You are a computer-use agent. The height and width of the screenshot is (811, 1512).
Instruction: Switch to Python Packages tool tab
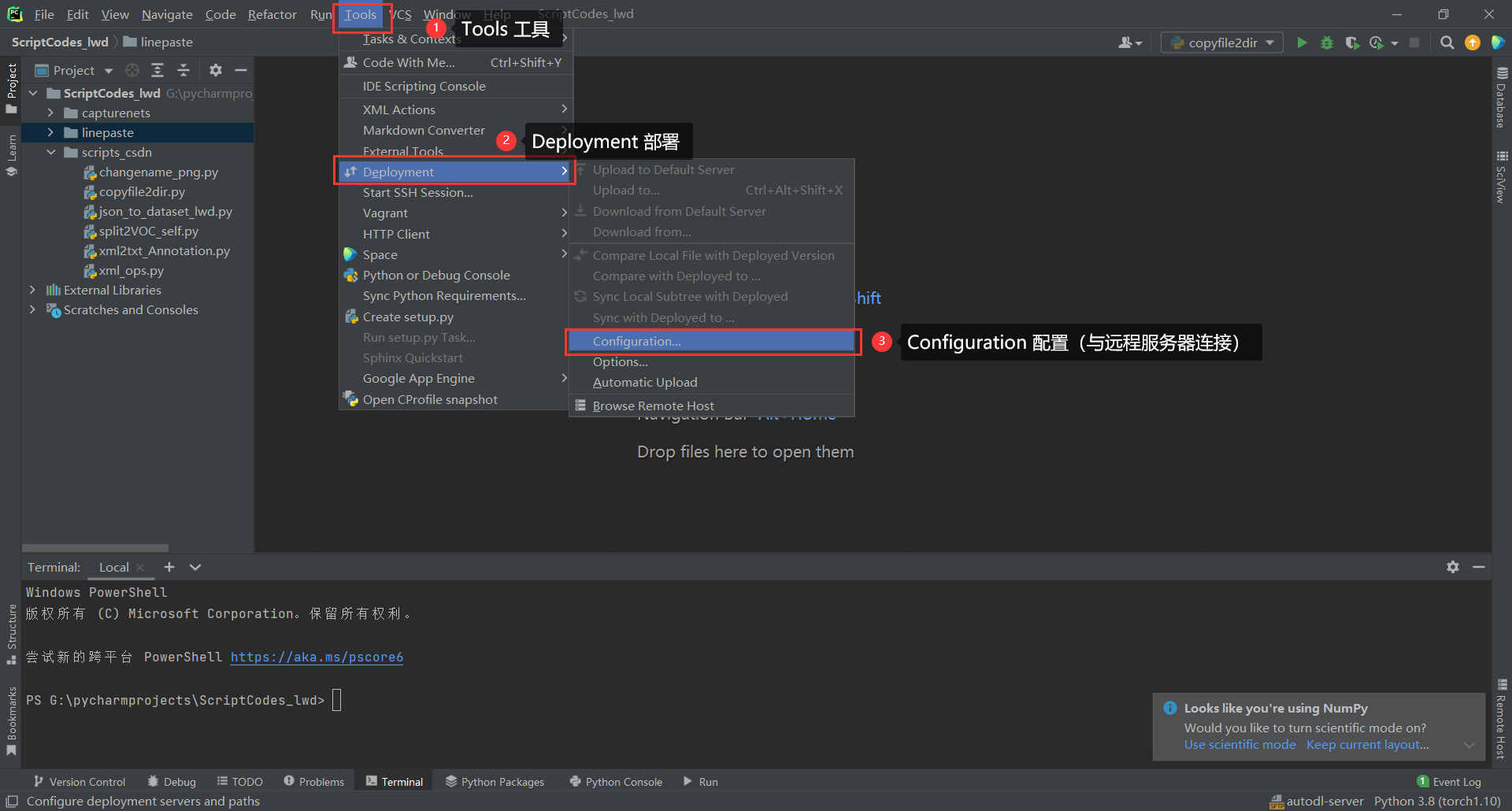point(495,782)
